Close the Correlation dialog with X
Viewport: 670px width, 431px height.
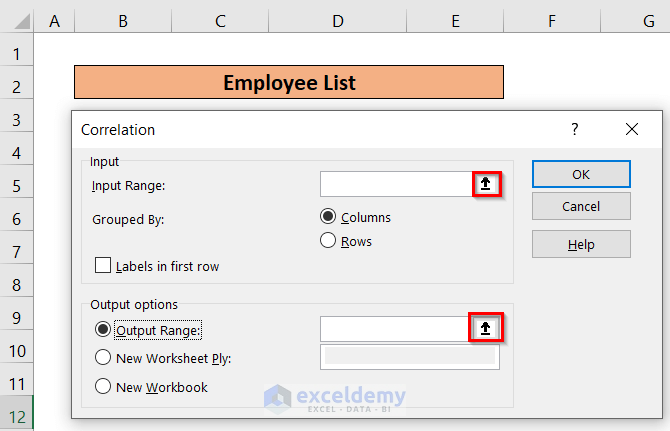tap(631, 129)
